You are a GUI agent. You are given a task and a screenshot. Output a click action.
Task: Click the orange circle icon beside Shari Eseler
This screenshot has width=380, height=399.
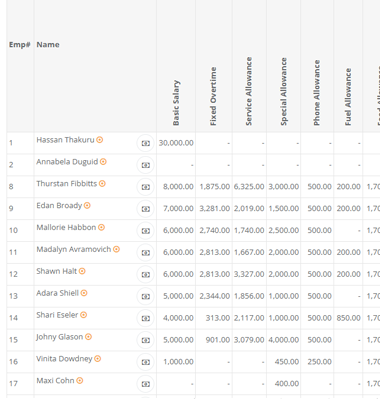84,315
